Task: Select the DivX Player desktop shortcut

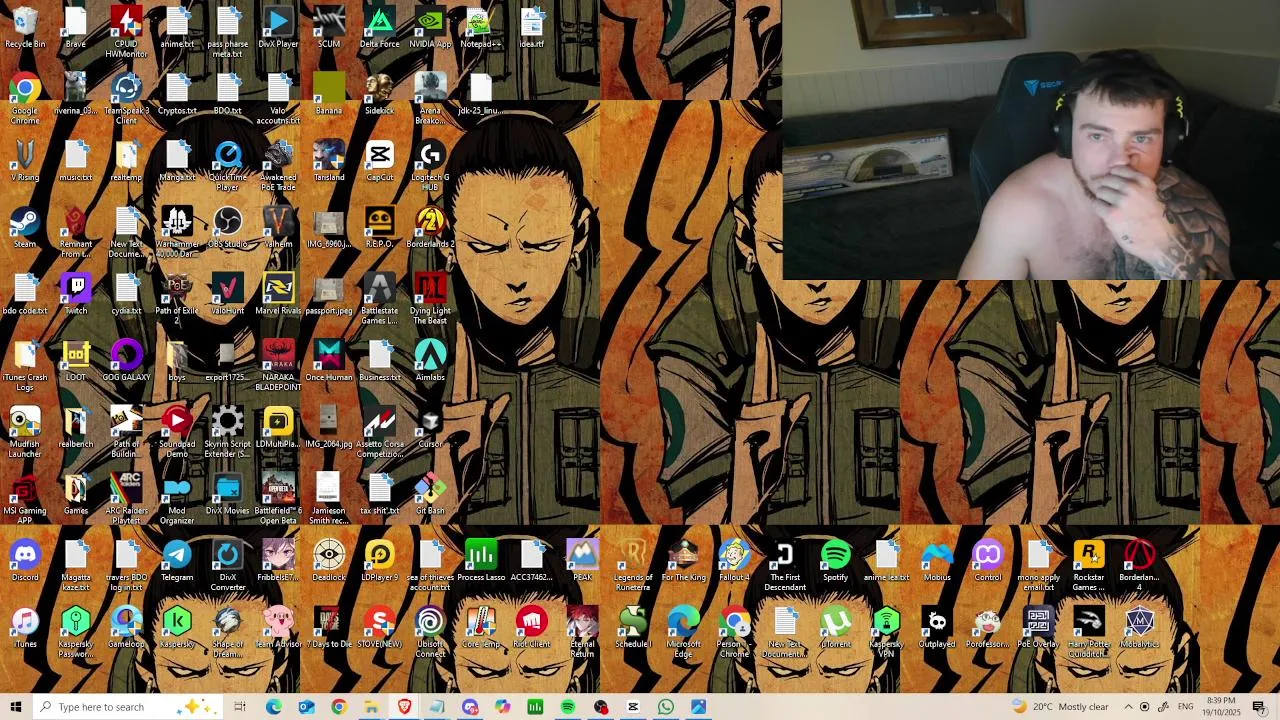Action: coord(278,28)
